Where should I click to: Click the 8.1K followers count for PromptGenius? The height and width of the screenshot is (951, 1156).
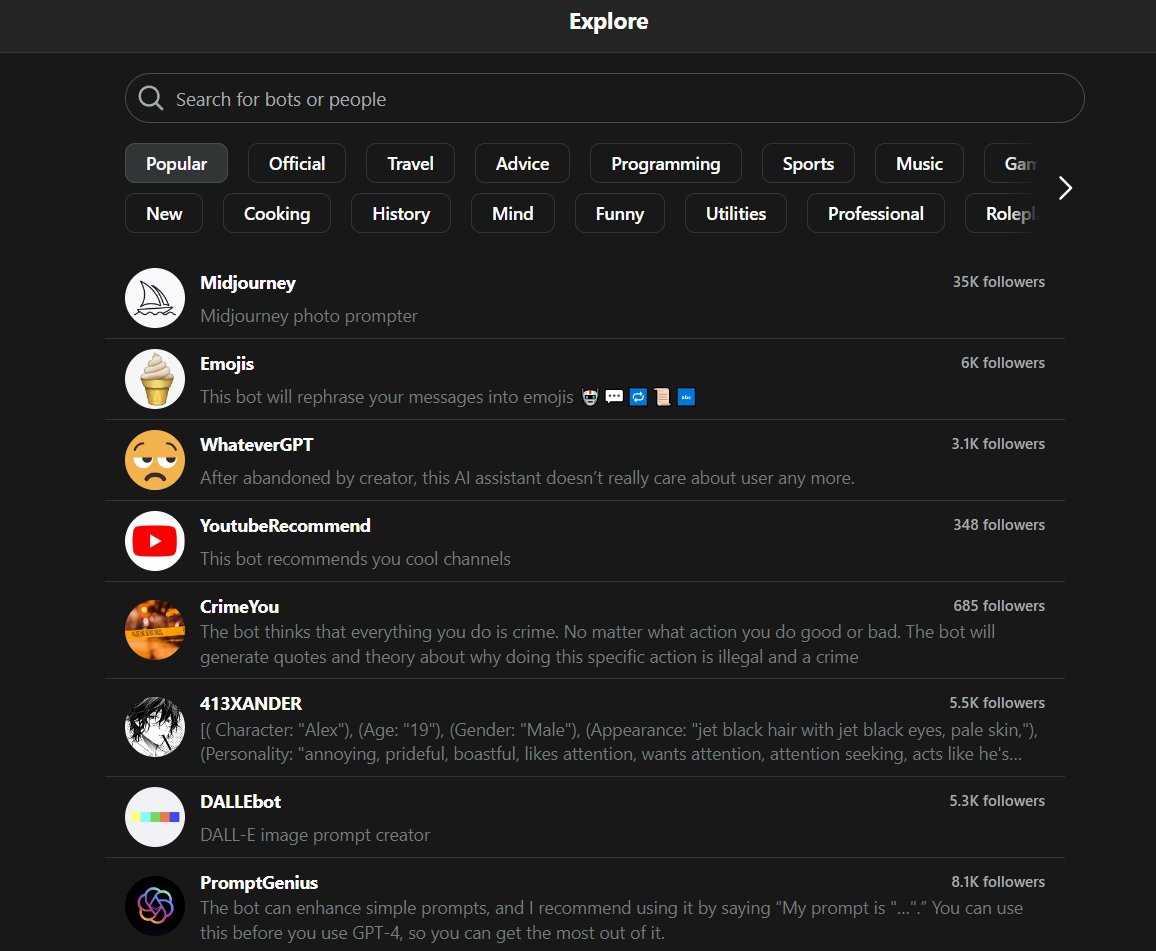coord(998,881)
